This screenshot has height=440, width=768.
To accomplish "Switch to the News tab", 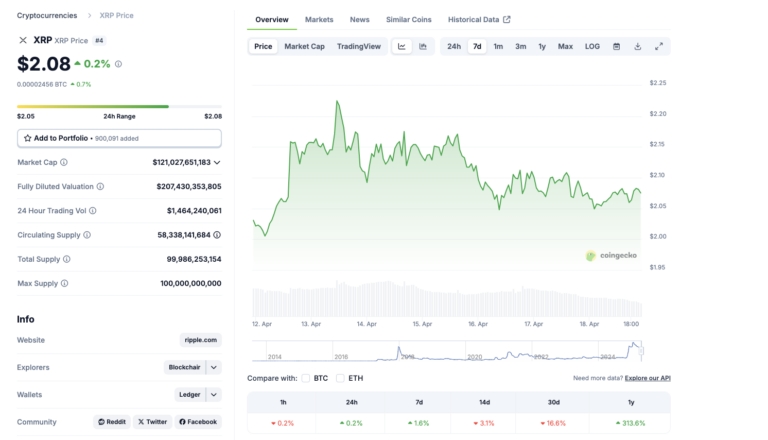I will (360, 20).
